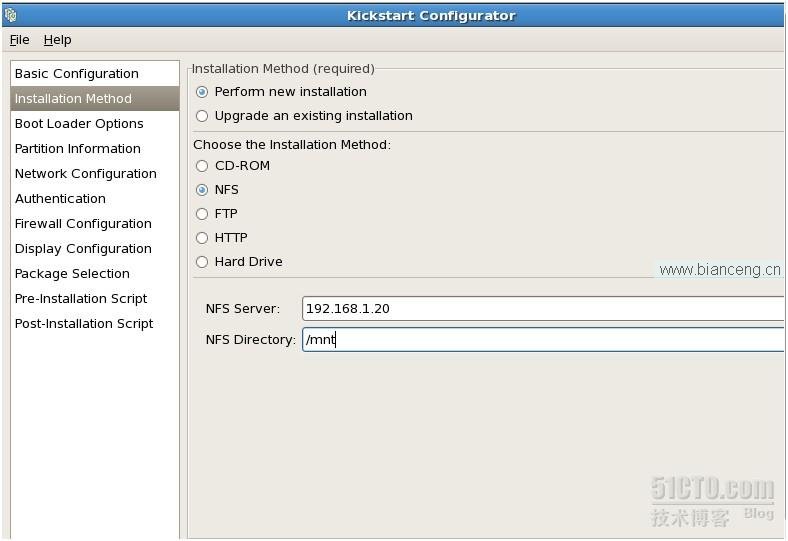Open Authentication section

point(94,199)
